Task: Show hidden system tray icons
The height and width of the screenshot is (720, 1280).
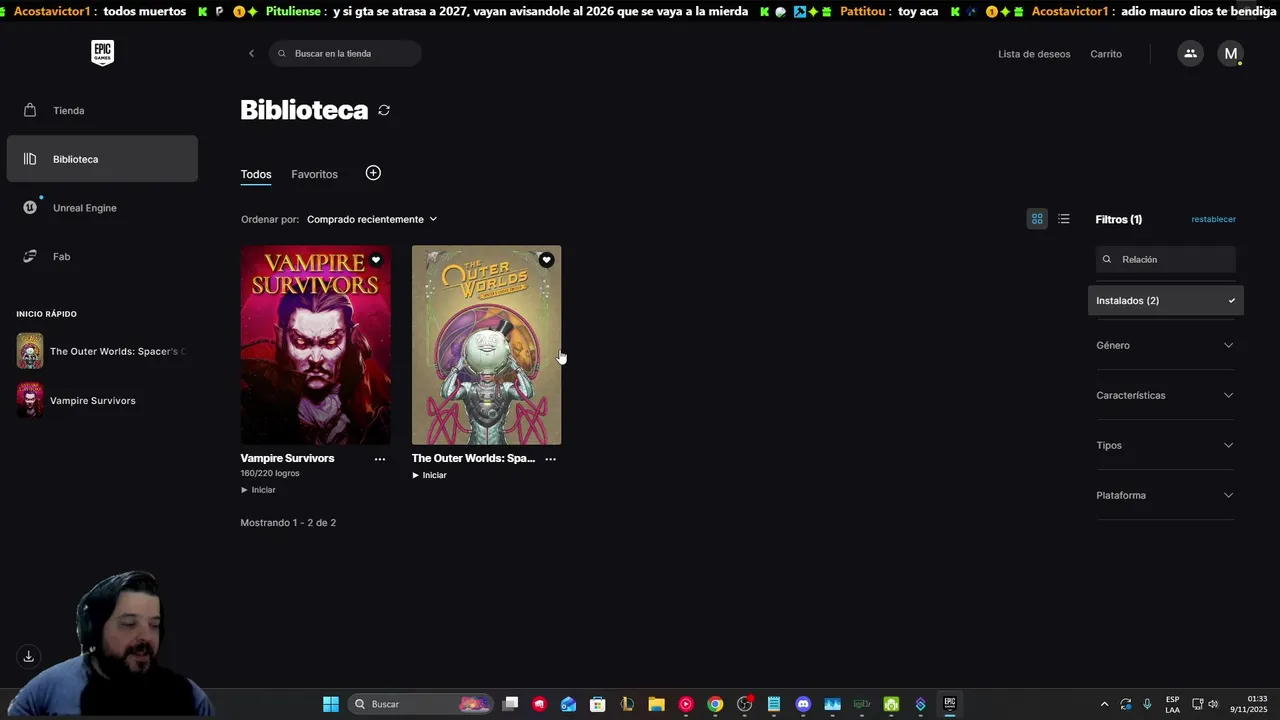Action: (x=1104, y=704)
